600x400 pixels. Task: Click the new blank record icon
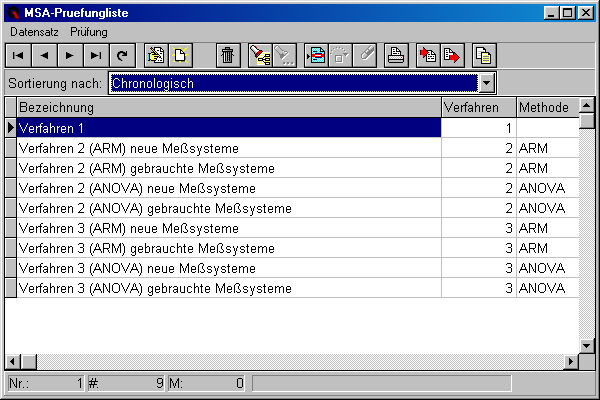click(181, 56)
